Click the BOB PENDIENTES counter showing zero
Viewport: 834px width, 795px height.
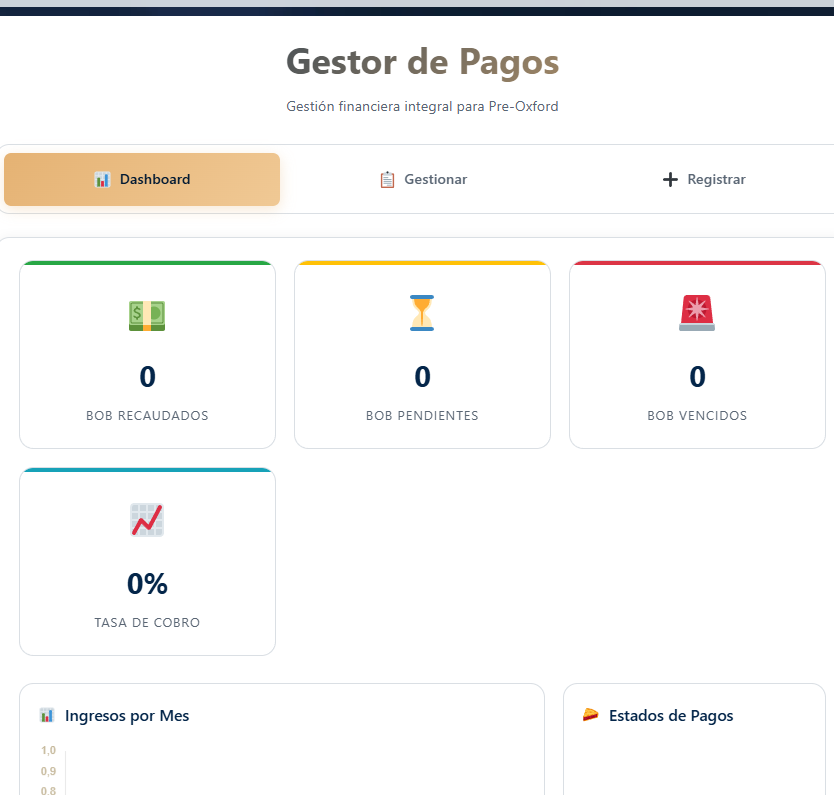coord(422,377)
